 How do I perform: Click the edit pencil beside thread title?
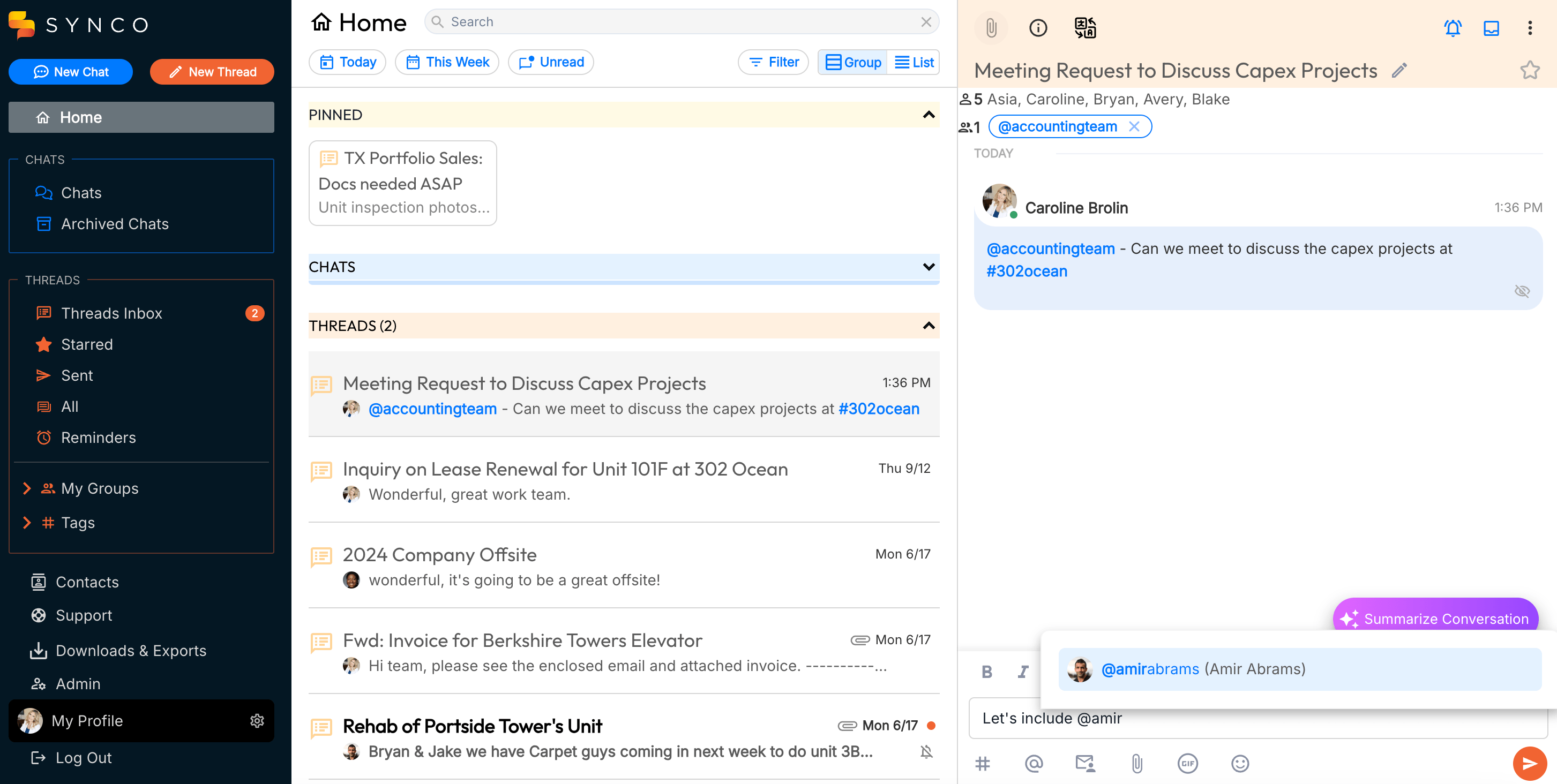1399,71
